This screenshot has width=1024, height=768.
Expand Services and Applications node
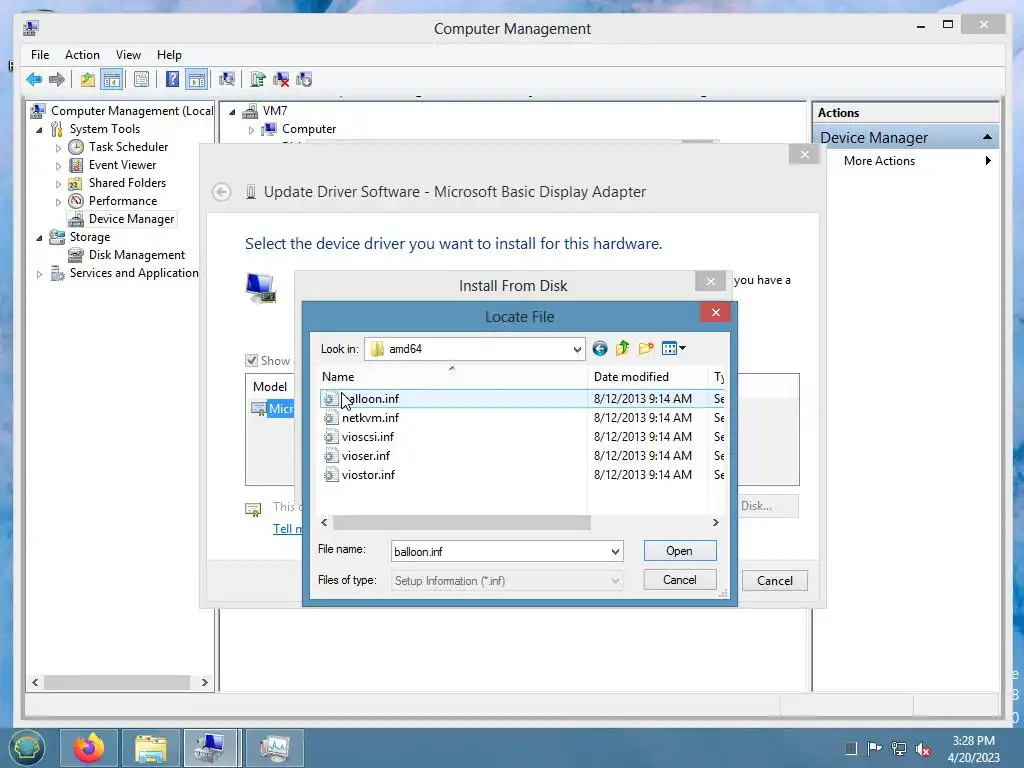39,274
